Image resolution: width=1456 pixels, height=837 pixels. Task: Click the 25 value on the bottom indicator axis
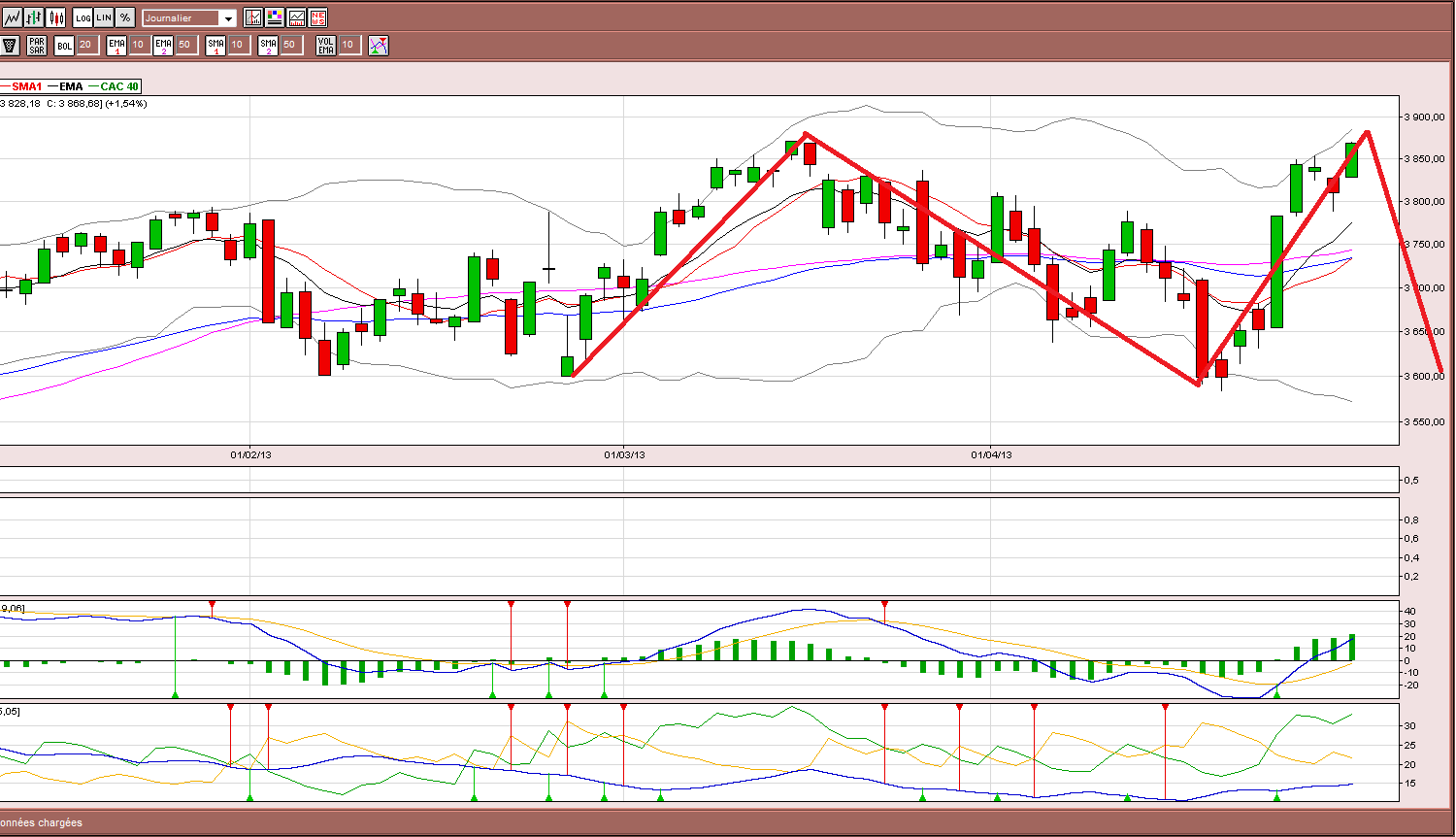(1409, 746)
